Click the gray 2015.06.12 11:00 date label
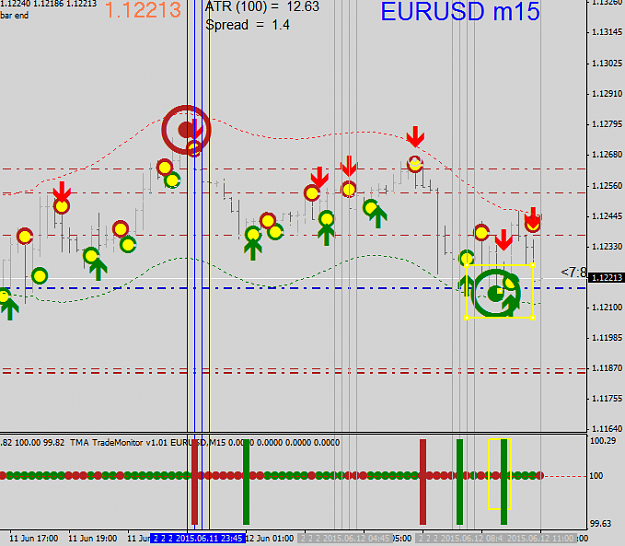This screenshot has width=625, height=546. tap(541, 538)
